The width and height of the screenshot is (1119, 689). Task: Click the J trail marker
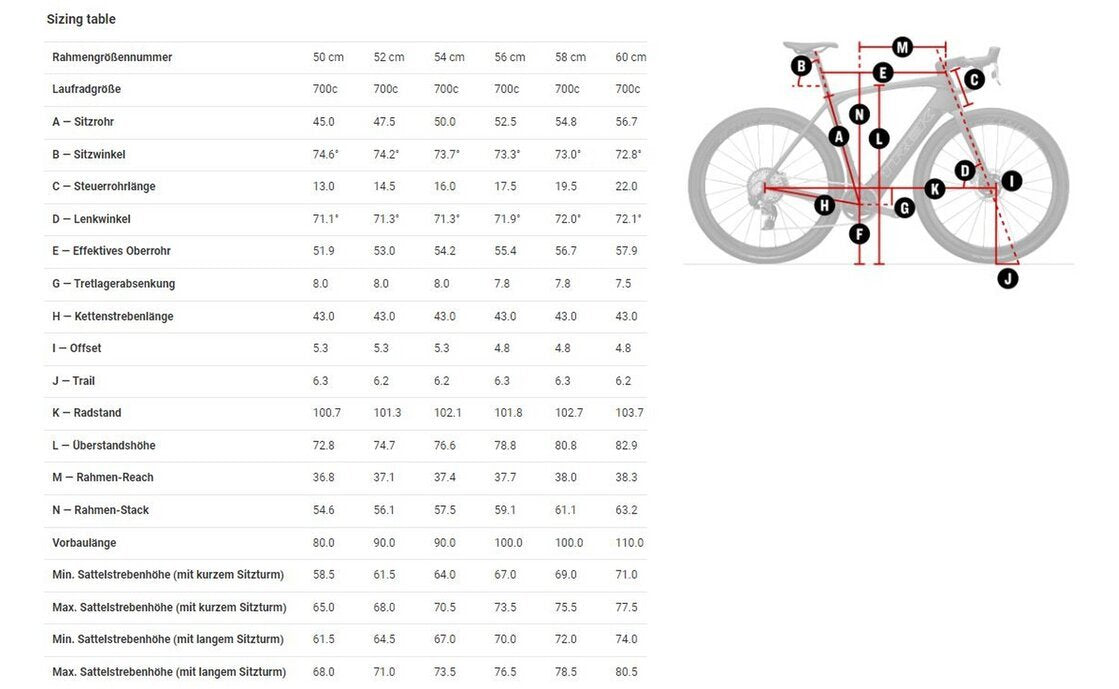1008,278
